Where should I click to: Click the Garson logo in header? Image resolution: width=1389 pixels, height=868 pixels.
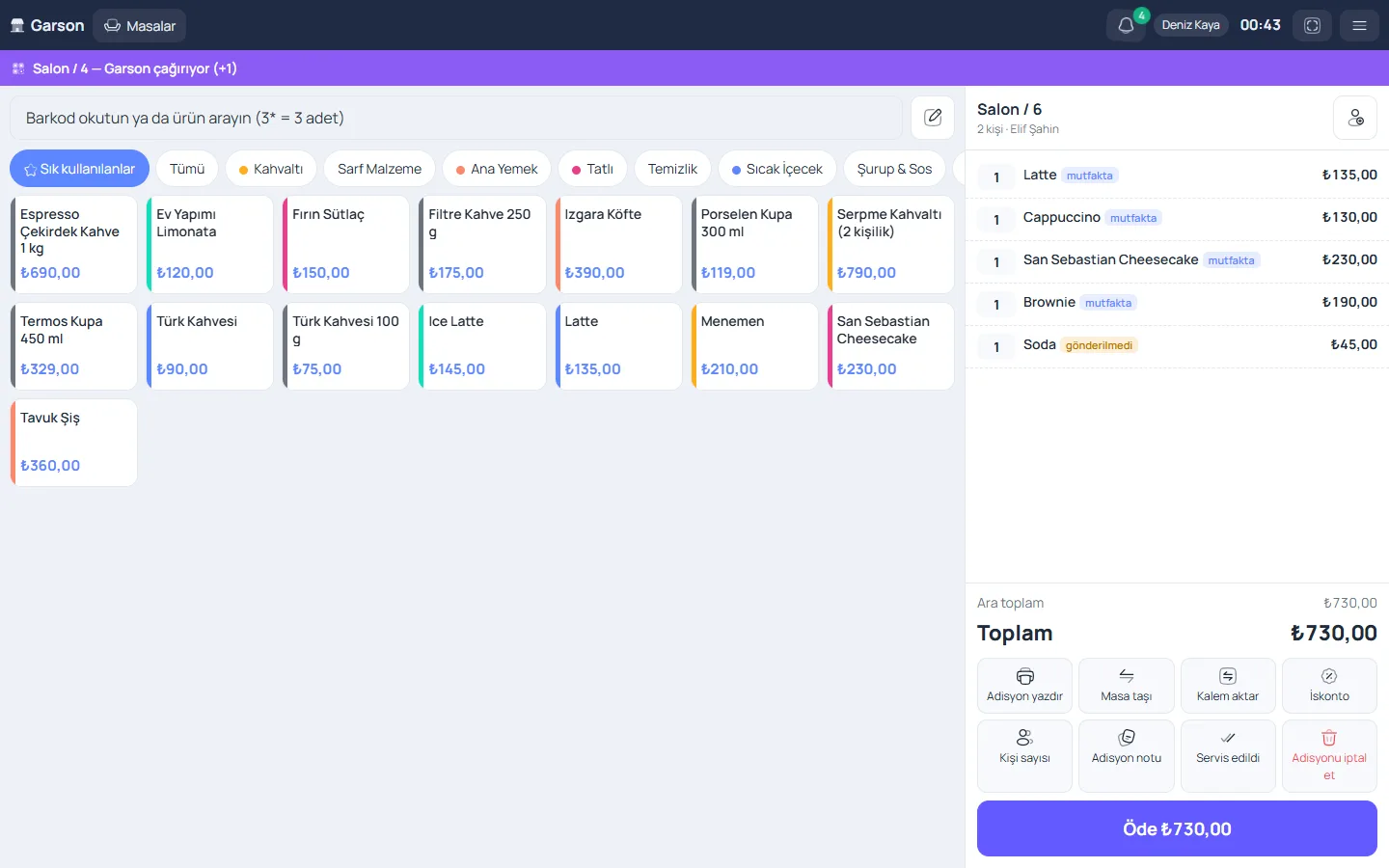[x=47, y=25]
